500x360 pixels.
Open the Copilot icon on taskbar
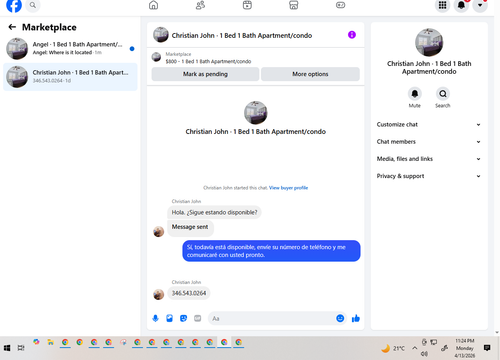pyautogui.click(x=36, y=342)
